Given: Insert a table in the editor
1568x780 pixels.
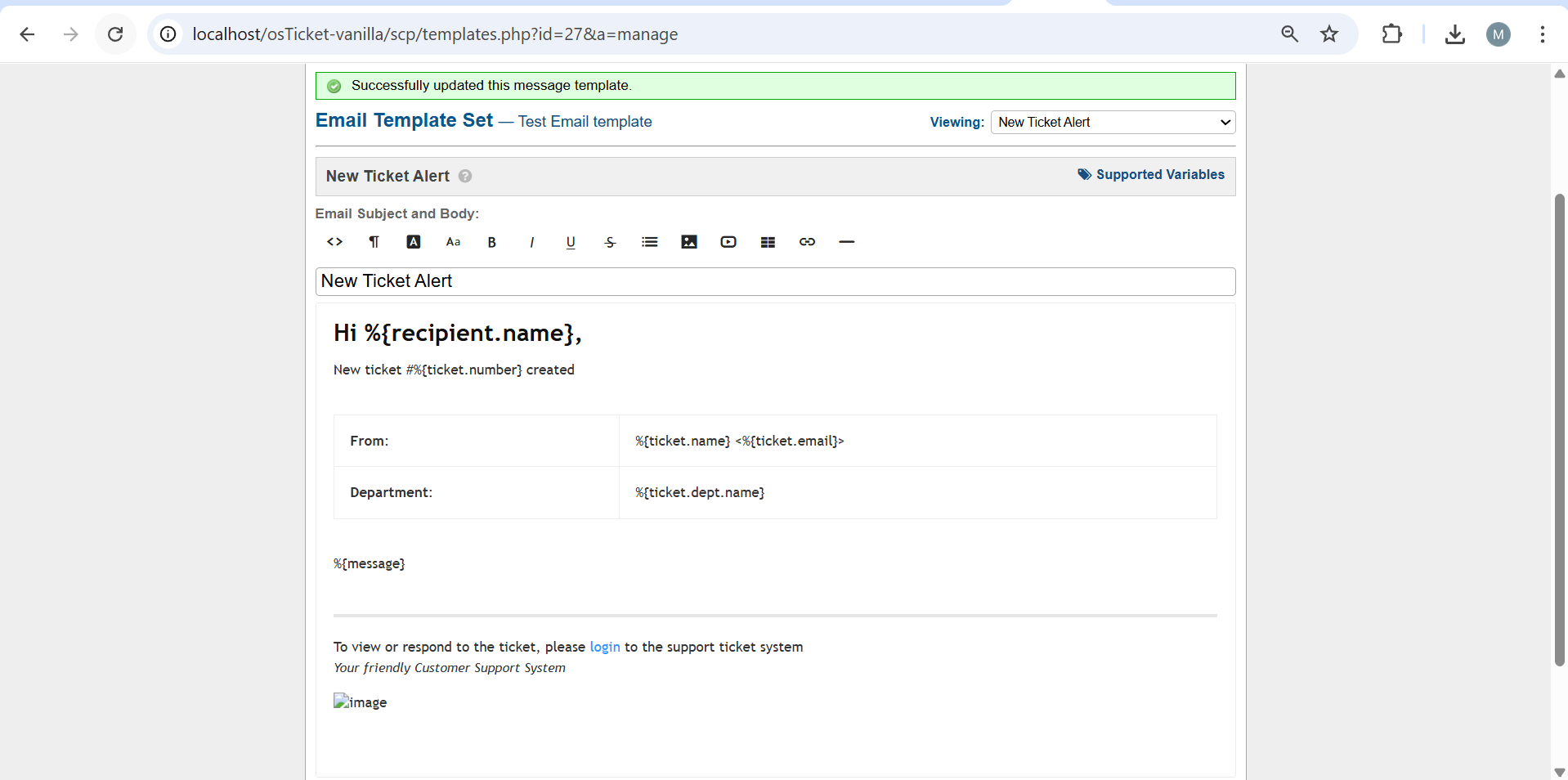Looking at the screenshot, I should (x=768, y=242).
